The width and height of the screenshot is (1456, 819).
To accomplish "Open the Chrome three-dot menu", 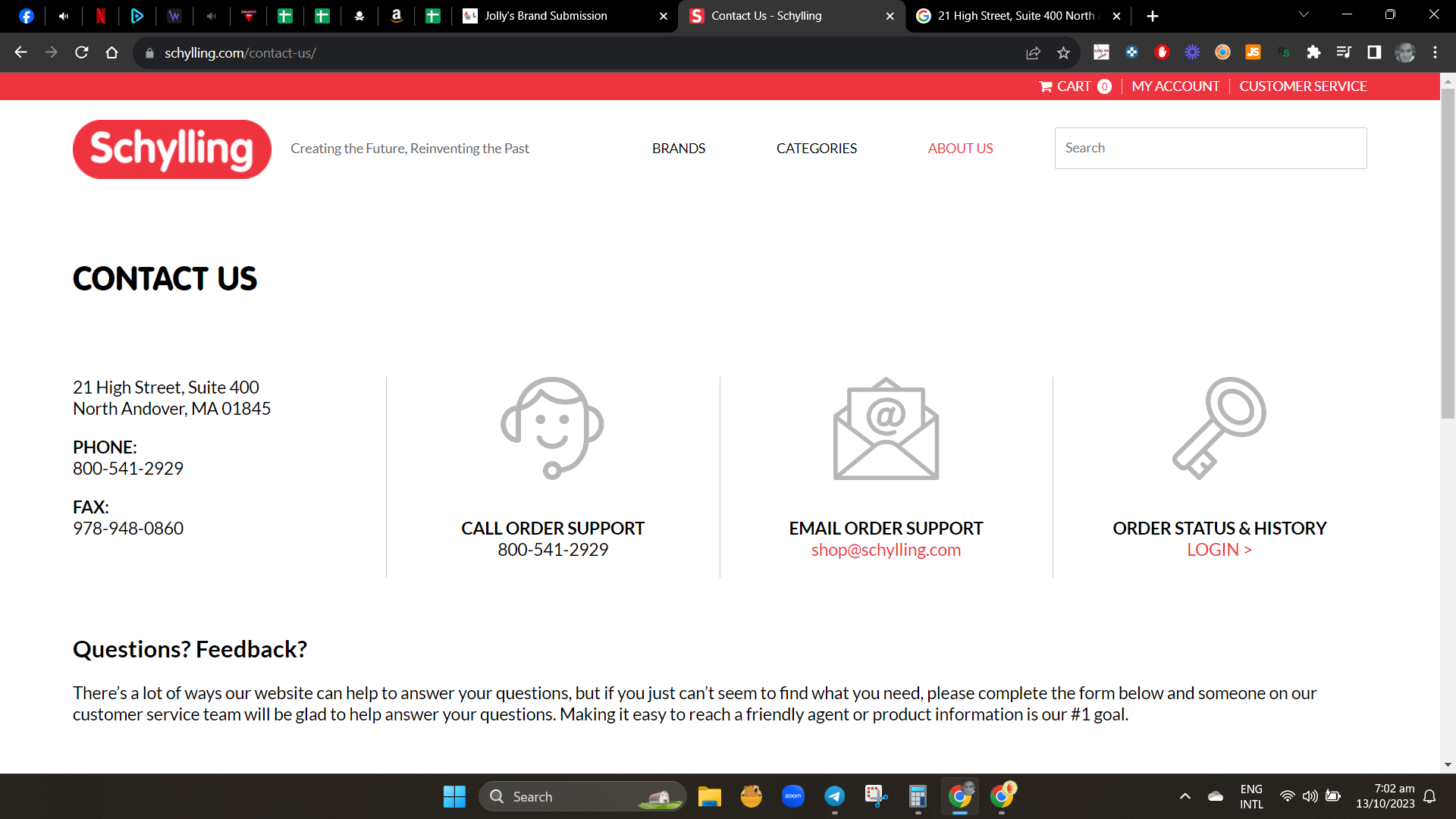I will pyautogui.click(x=1435, y=52).
